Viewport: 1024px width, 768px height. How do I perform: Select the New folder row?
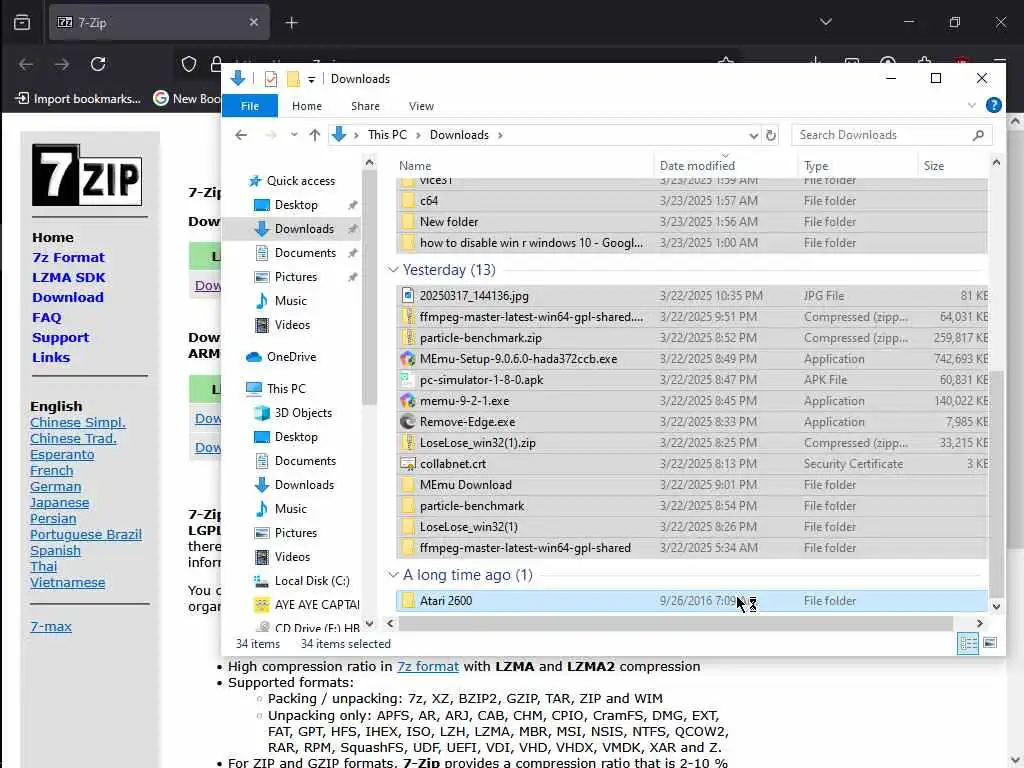tap(692, 221)
